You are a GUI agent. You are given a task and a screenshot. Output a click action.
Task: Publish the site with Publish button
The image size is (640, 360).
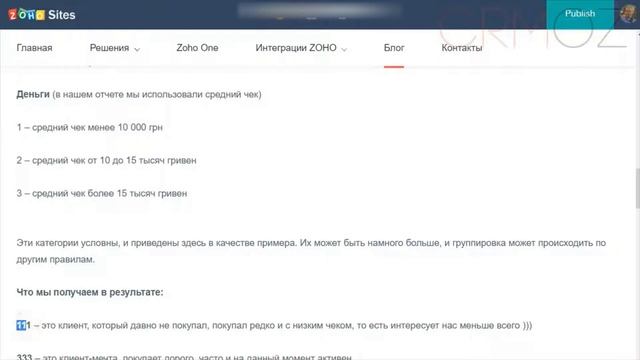click(580, 14)
